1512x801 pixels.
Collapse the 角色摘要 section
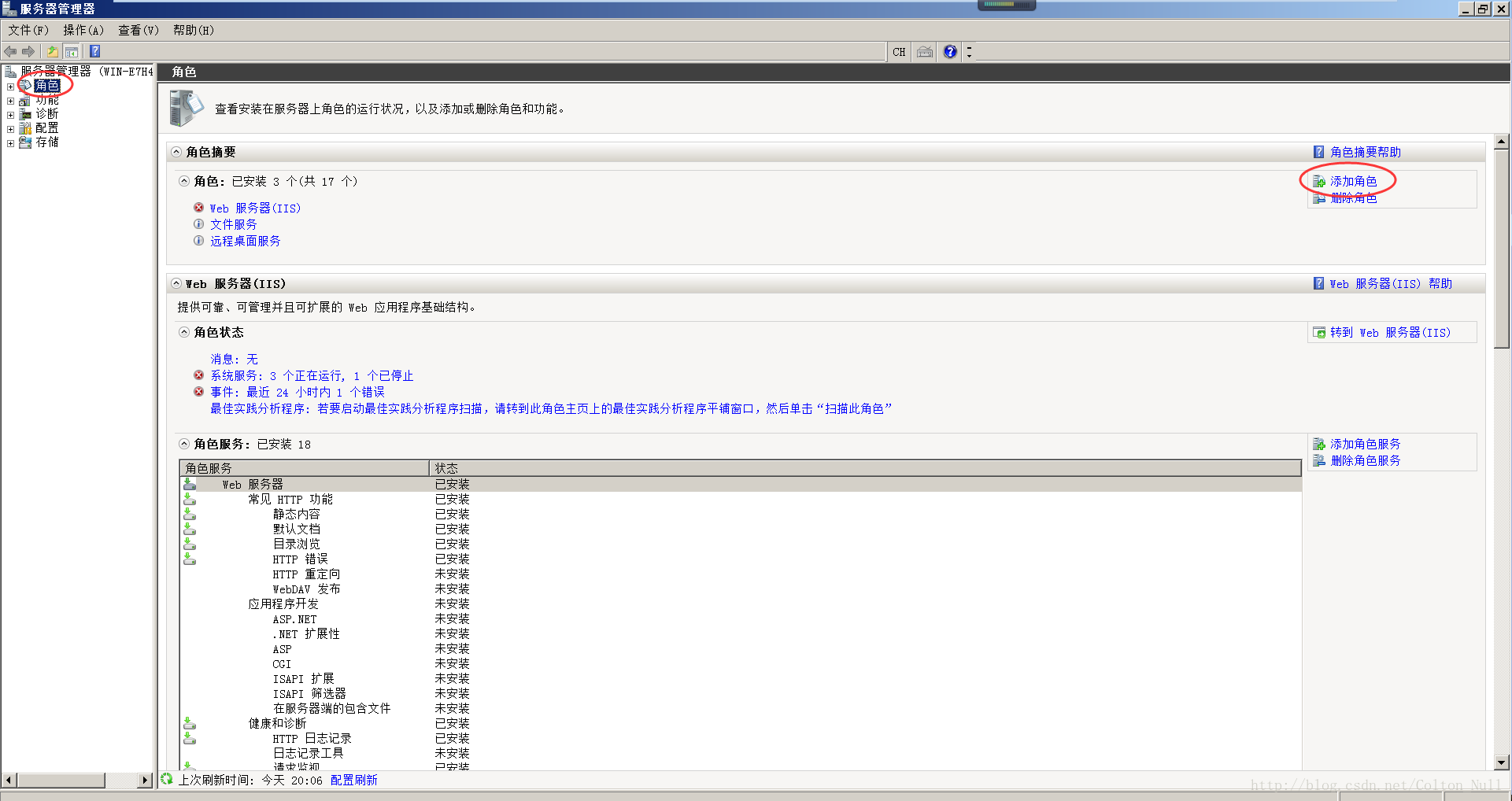(x=176, y=152)
